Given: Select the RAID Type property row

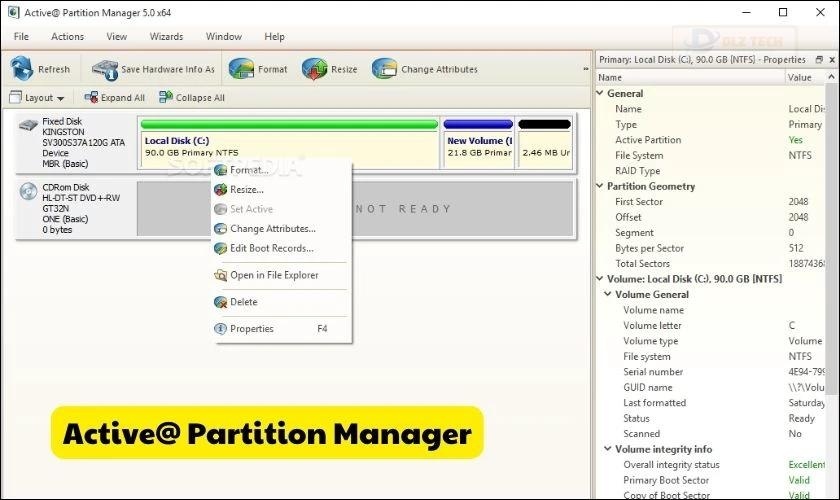Looking at the screenshot, I should (710, 171).
